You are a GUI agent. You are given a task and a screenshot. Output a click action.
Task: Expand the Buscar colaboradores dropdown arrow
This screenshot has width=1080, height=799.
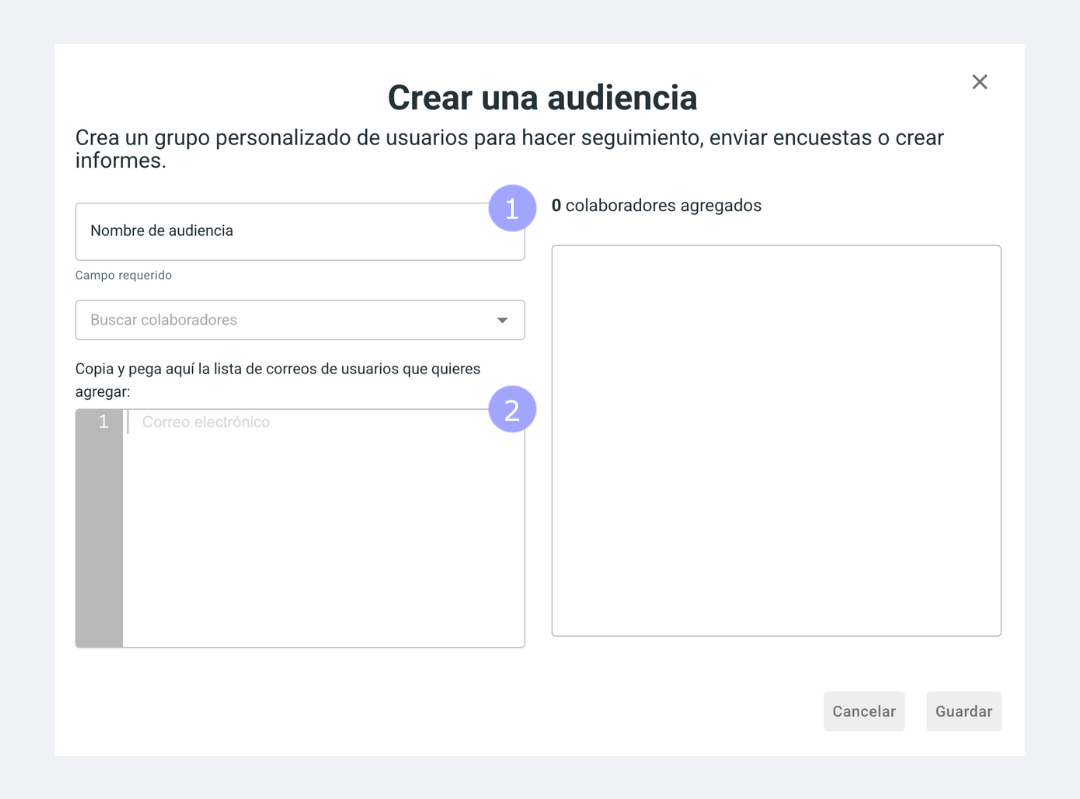coord(502,320)
